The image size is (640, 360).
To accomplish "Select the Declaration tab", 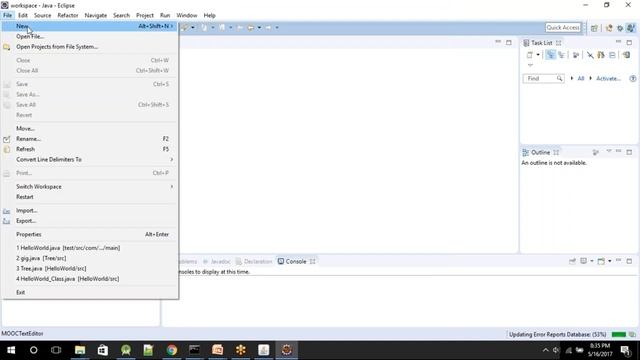I will tap(254, 262).
